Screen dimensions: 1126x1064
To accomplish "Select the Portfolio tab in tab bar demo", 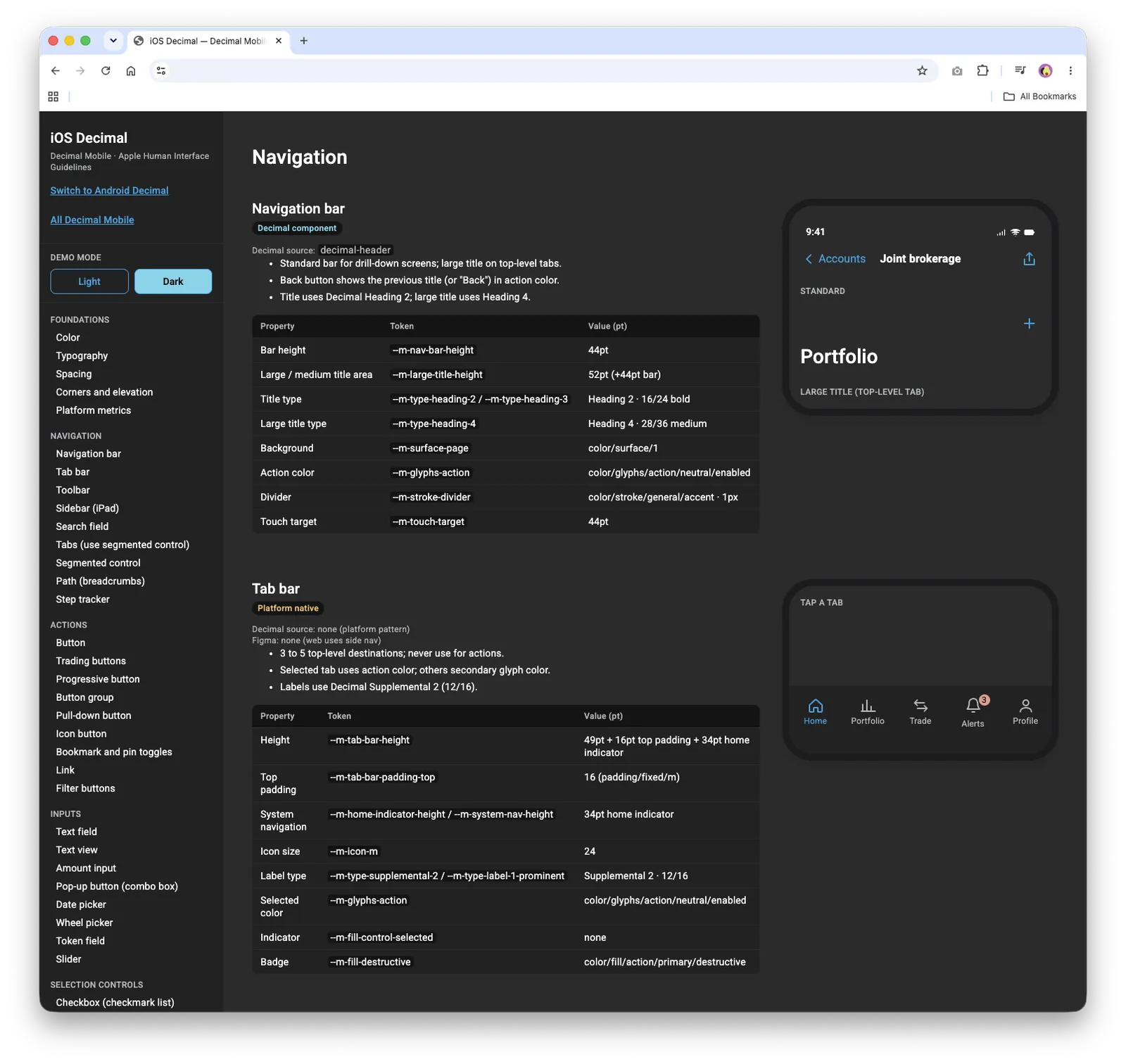I will (x=867, y=711).
